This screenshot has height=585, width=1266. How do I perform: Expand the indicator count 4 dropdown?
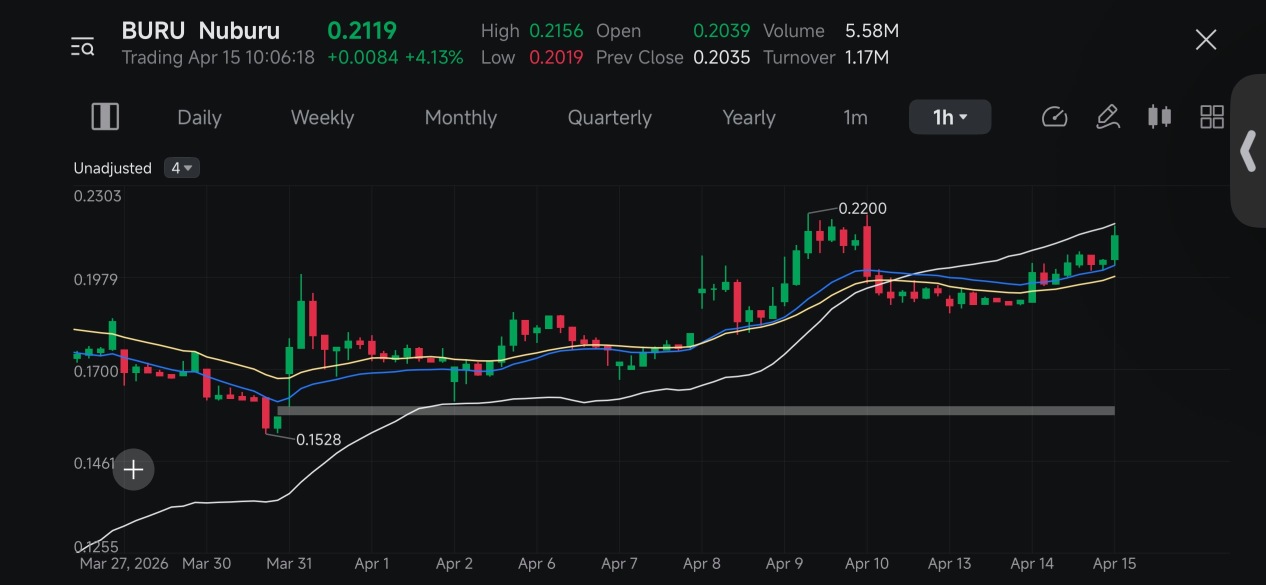pyautogui.click(x=182, y=168)
